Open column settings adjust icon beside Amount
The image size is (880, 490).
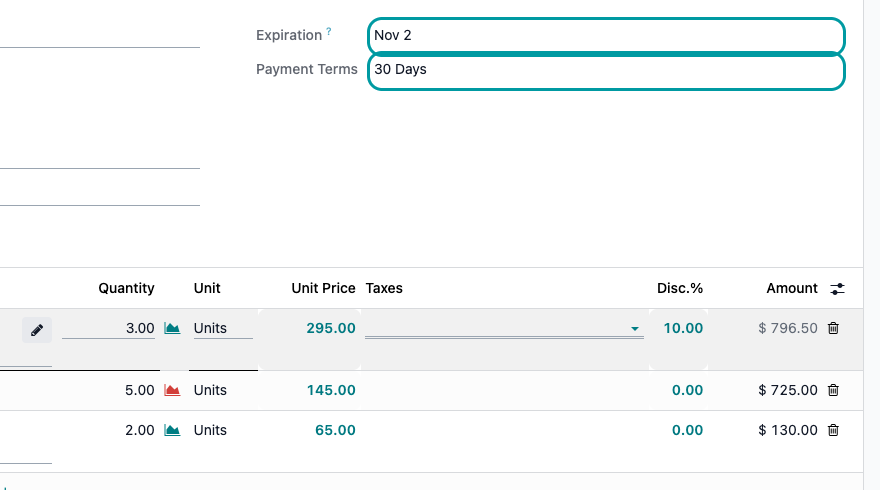pyautogui.click(x=837, y=288)
